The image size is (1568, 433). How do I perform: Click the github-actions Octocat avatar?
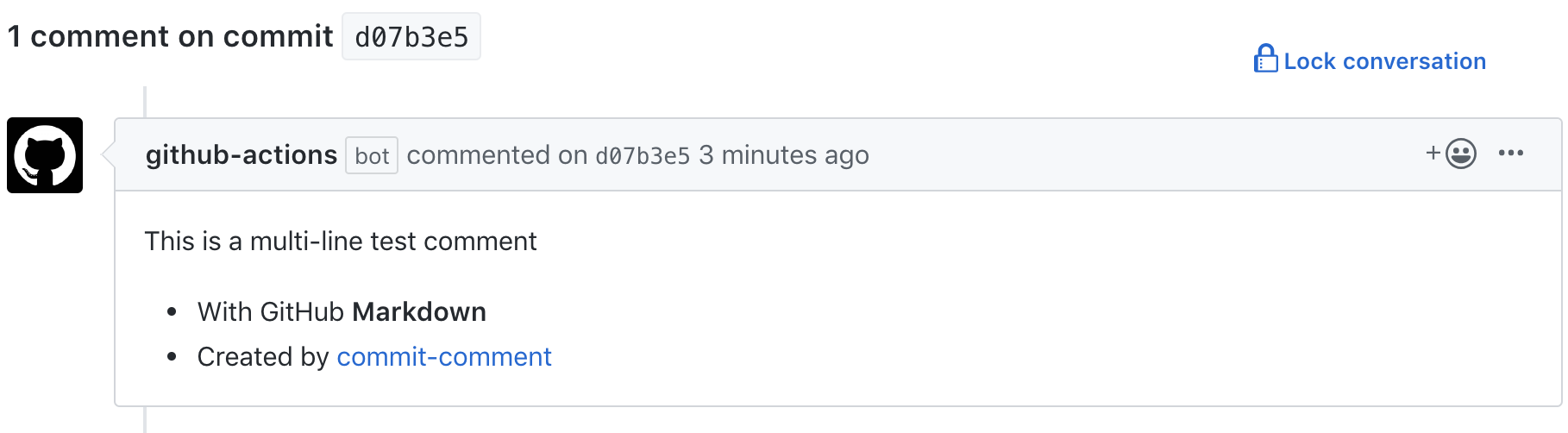point(45,155)
